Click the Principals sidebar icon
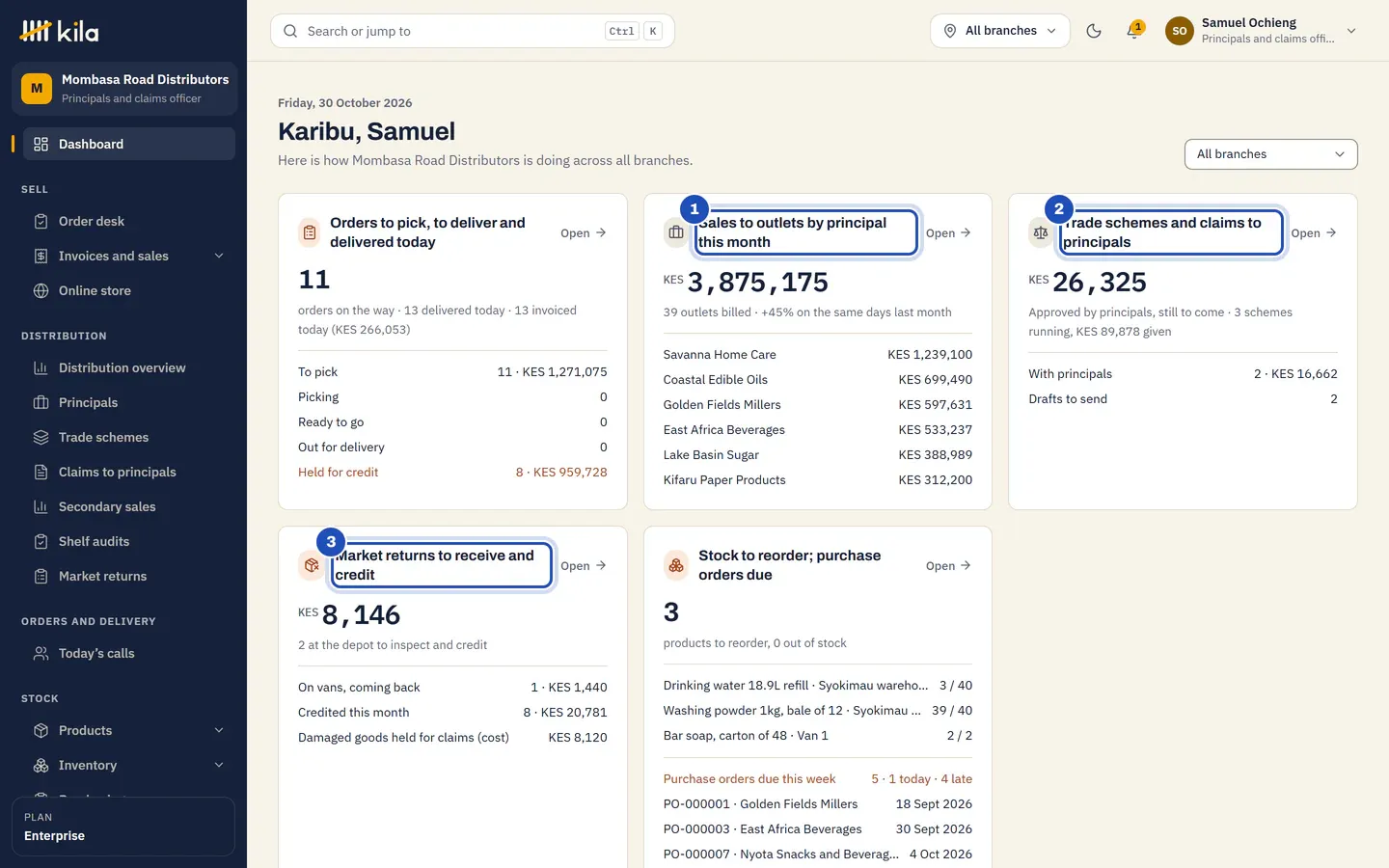The width and height of the screenshot is (1389, 868). (41, 402)
